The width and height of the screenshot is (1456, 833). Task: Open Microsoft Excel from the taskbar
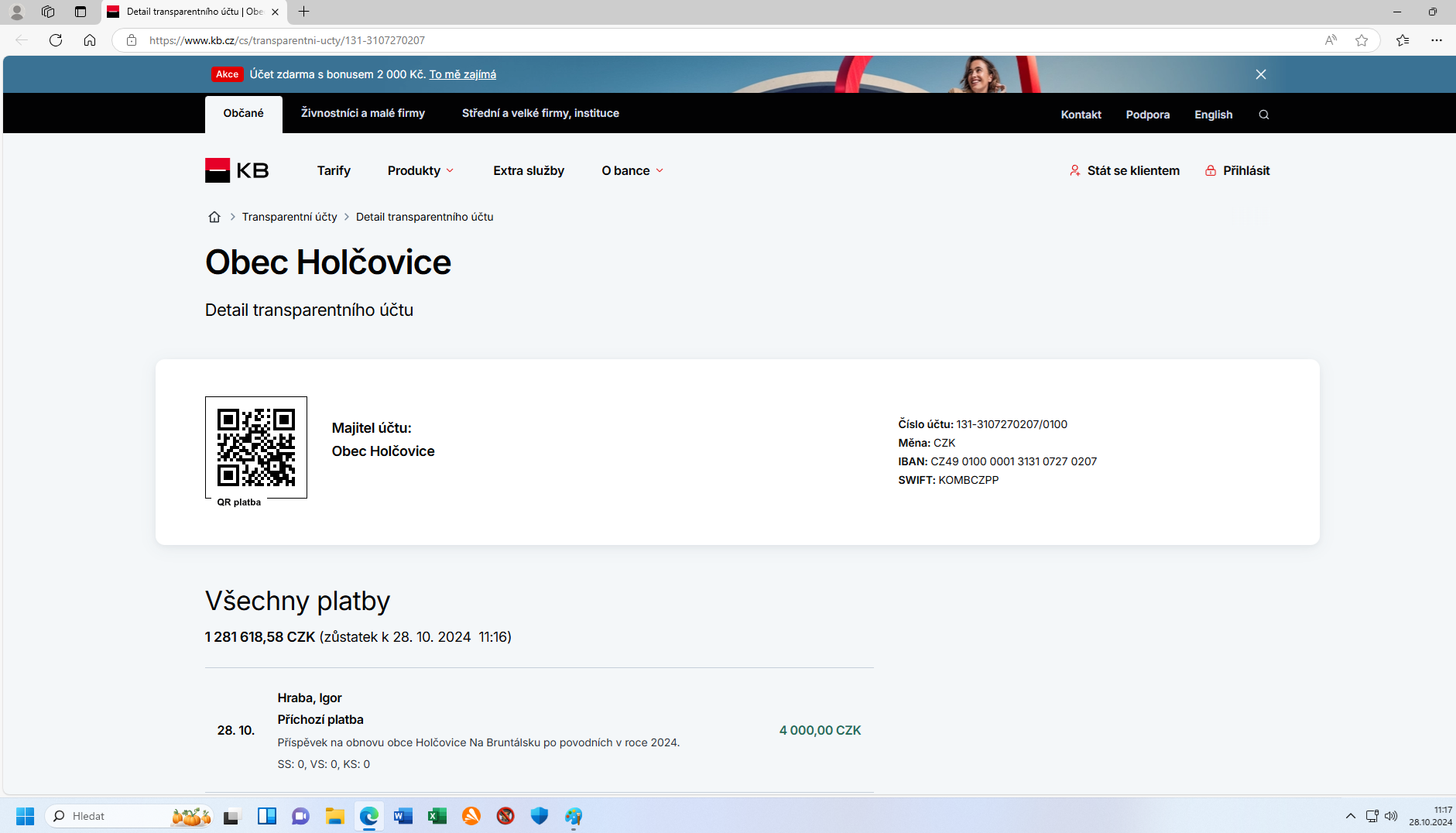[x=437, y=816]
